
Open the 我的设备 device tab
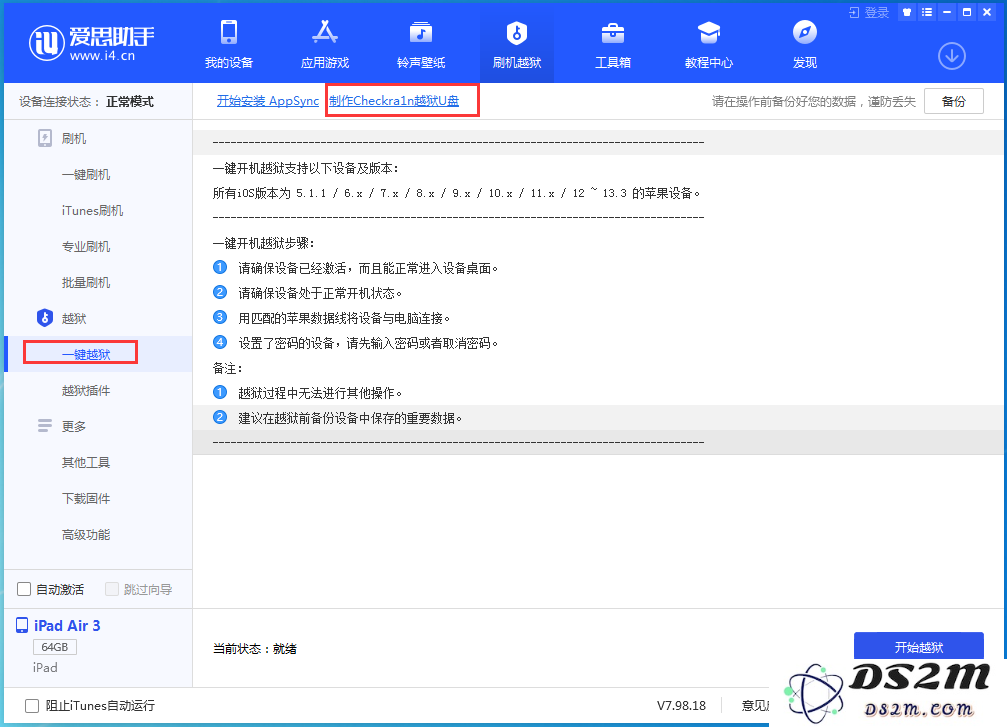point(229,44)
